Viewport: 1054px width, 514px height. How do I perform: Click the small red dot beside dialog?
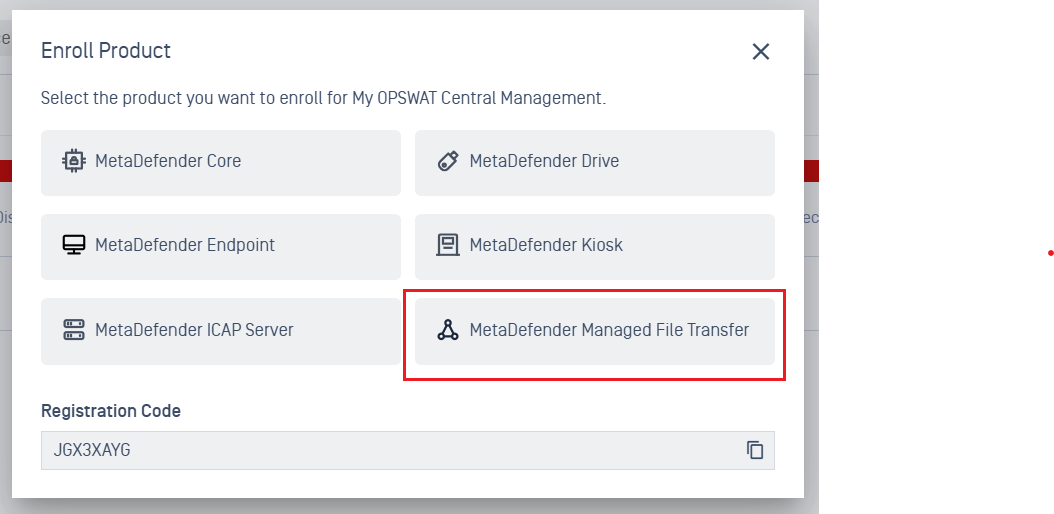tap(1050, 253)
